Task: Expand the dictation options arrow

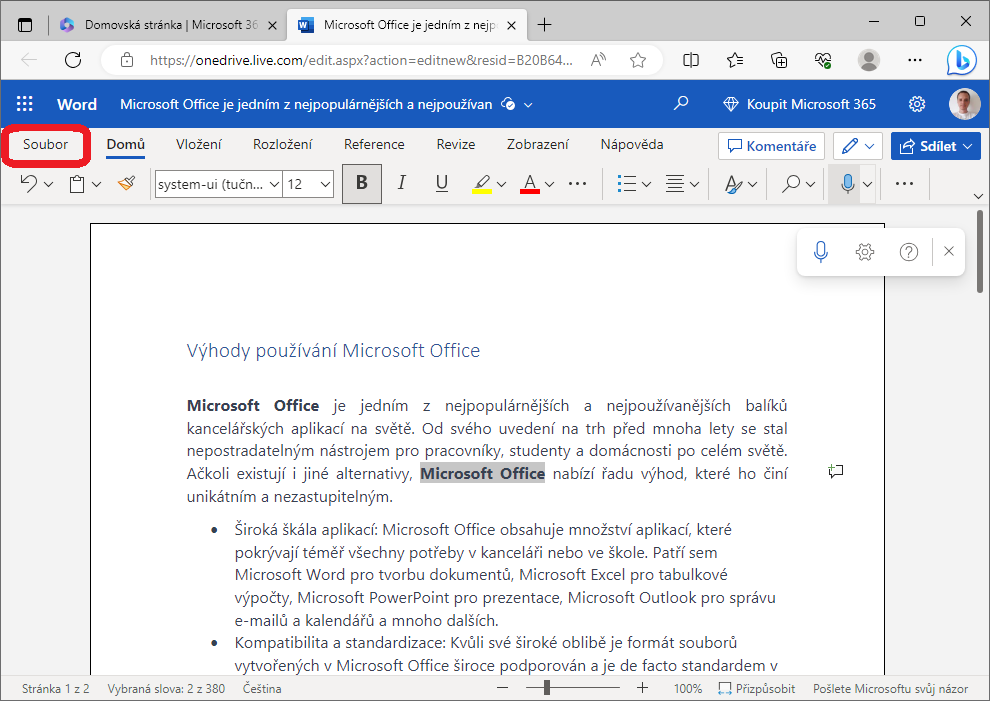Action: point(868,184)
